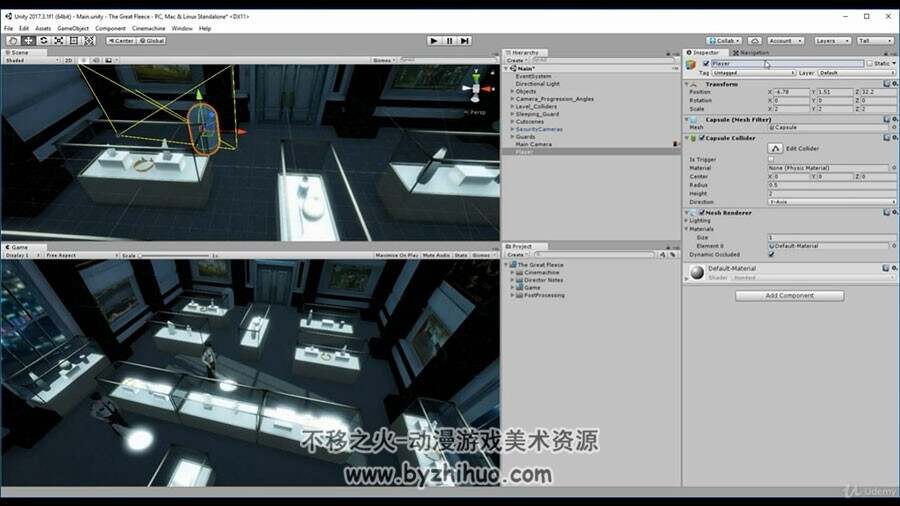Open the Collab dropdown

coord(724,41)
